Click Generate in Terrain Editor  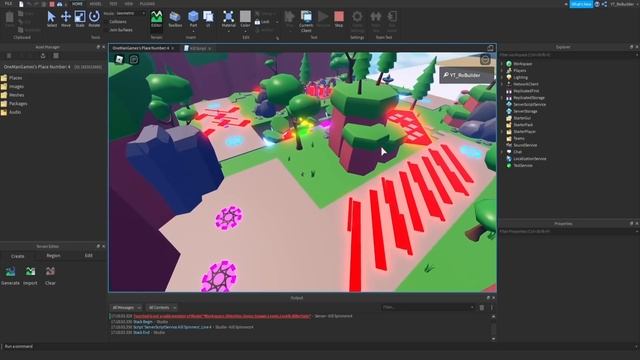tap(10, 276)
